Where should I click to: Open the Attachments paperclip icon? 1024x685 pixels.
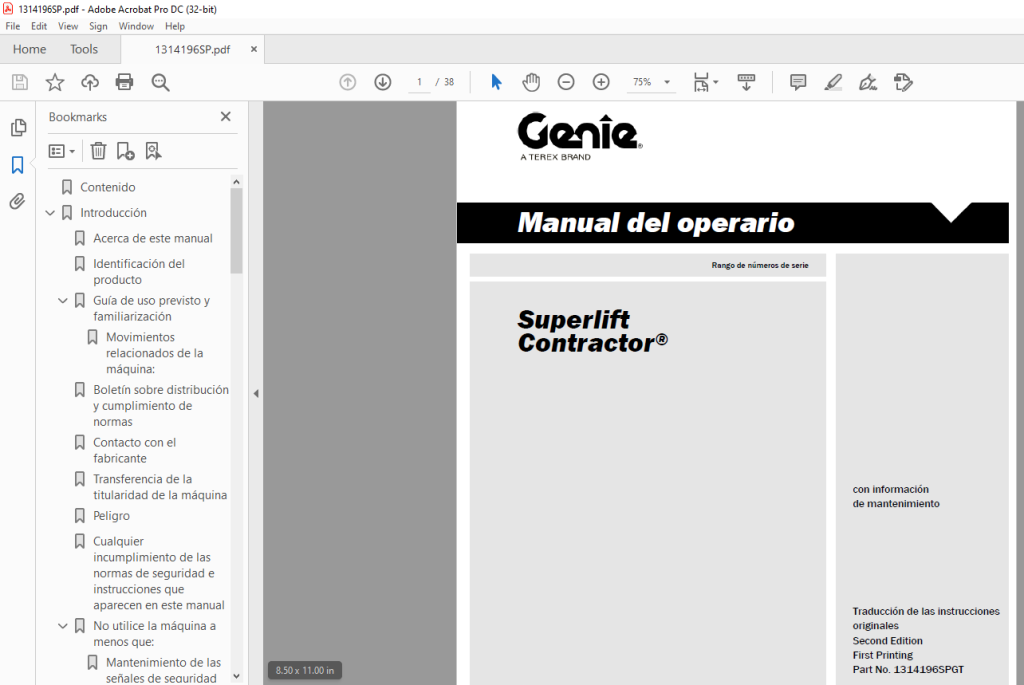(18, 201)
